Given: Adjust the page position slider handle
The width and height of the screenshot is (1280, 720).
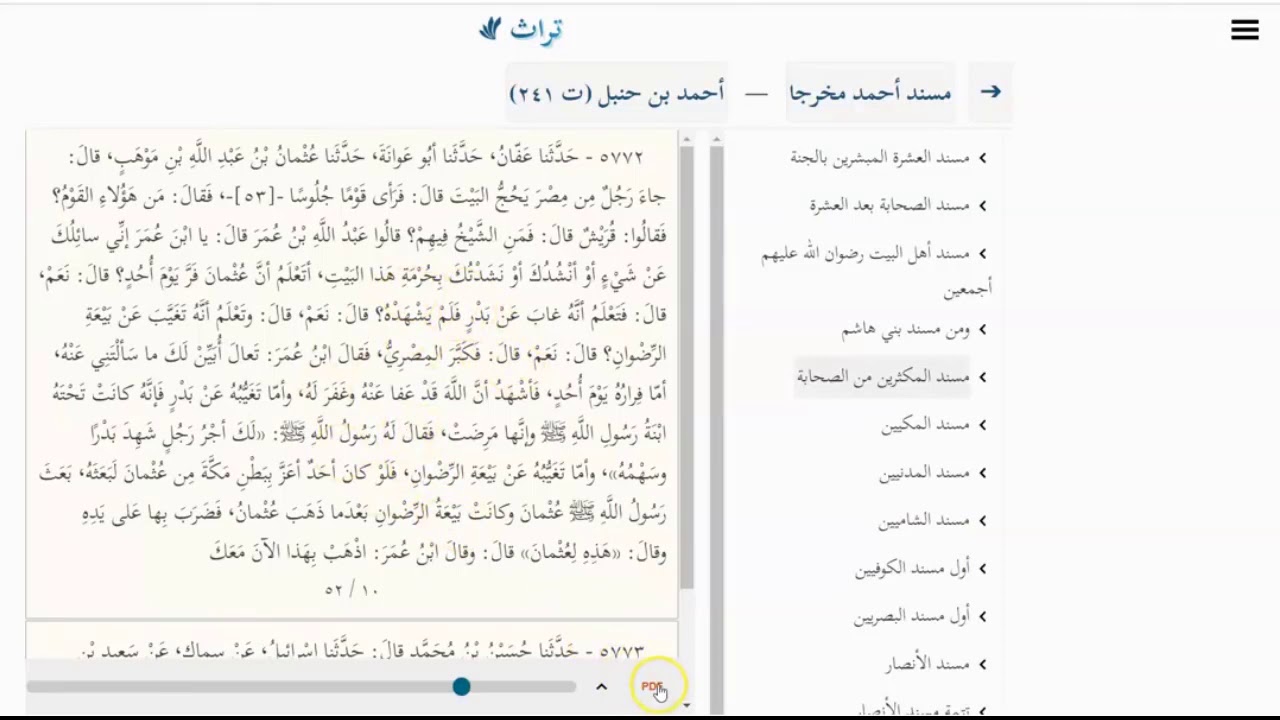Looking at the screenshot, I should [x=461, y=687].
